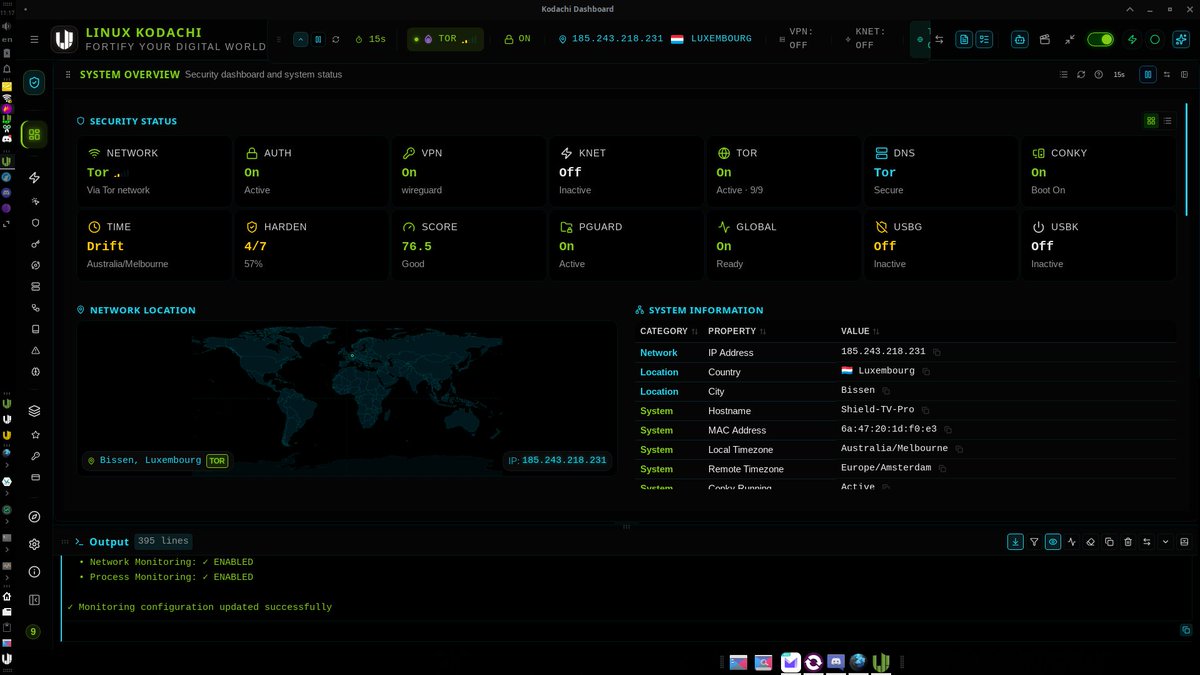Copy the MAC Address value
Screen dimensions: 1200x675
point(948,430)
